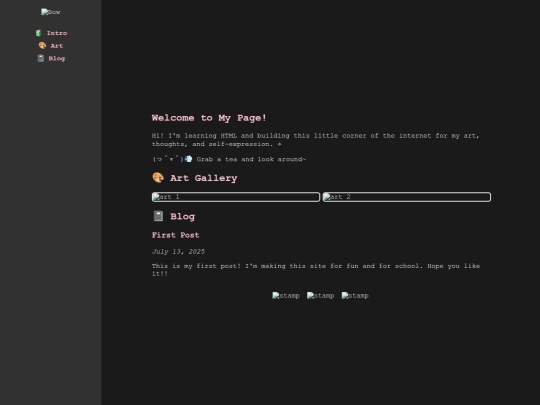Click the This is my first post paragraph
The image size is (540, 405).
[316, 270]
